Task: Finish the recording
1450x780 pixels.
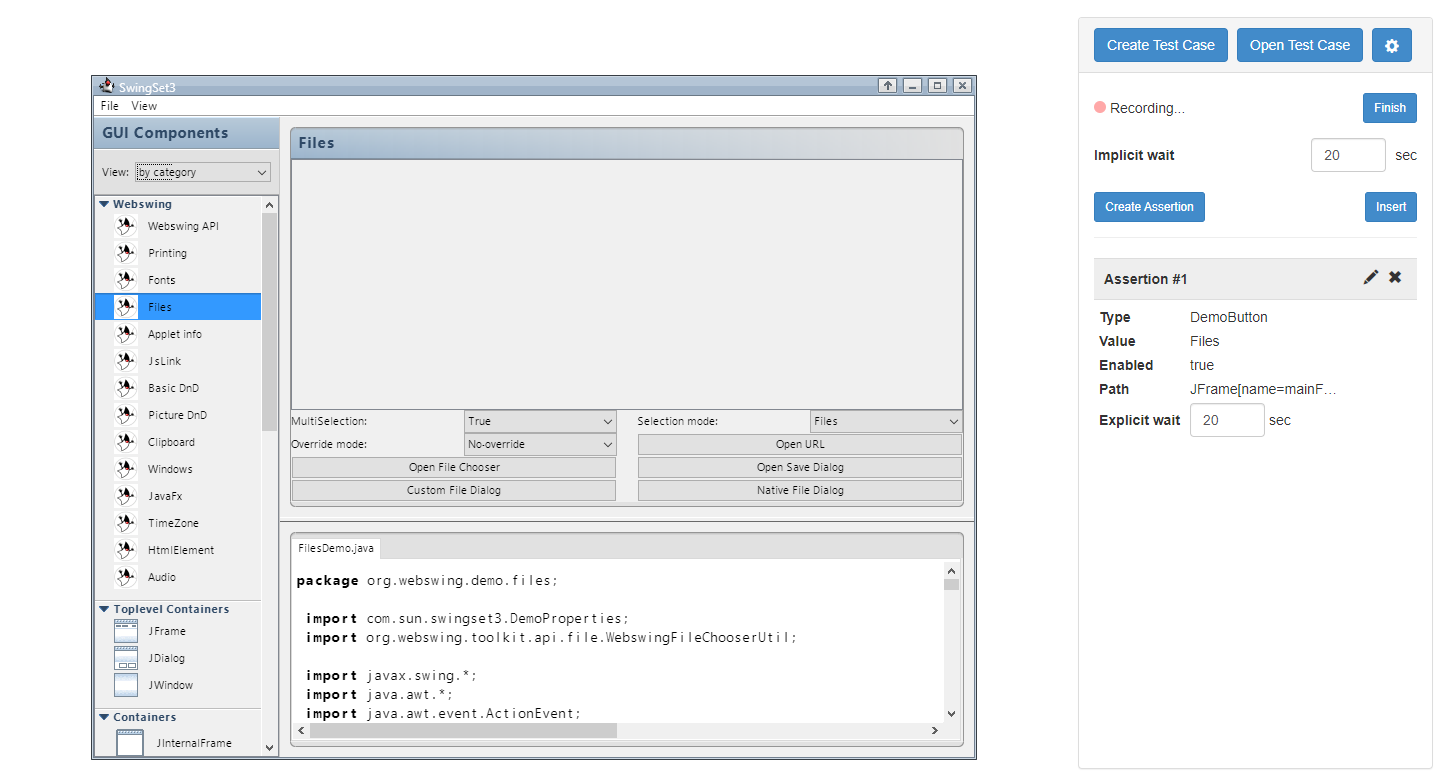Action: 1390,108
